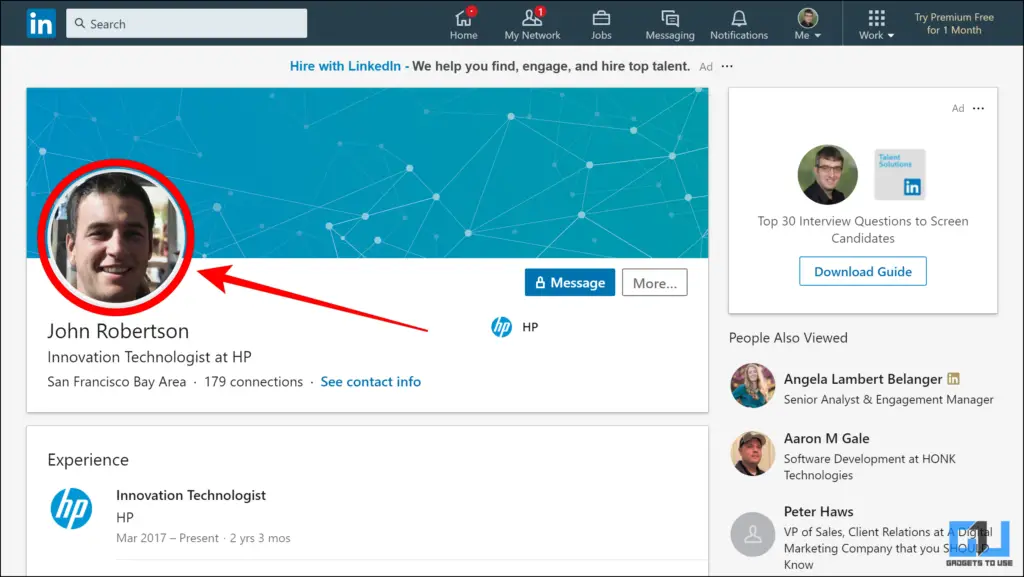The width and height of the screenshot is (1024, 577).
Task: Open the Work dropdown menu
Action: coord(875,22)
